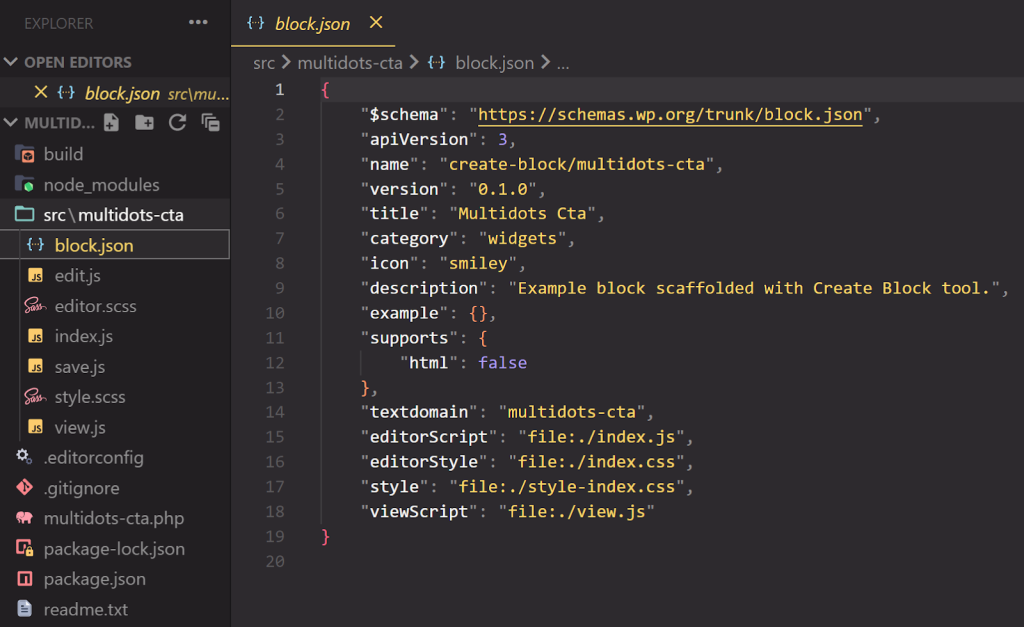This screenshot has height=627, width=1024.
Task: Expand the node_modules folder
Action: [x=101, y=185]
